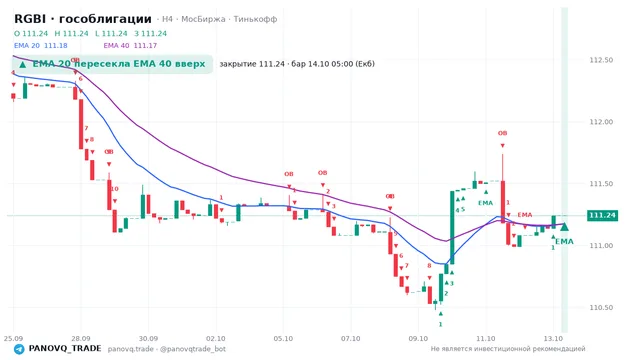640x360 pixels.
Task: Click the Telegram logo beside PANOVQ_TRADE
Action: [19, 349]
